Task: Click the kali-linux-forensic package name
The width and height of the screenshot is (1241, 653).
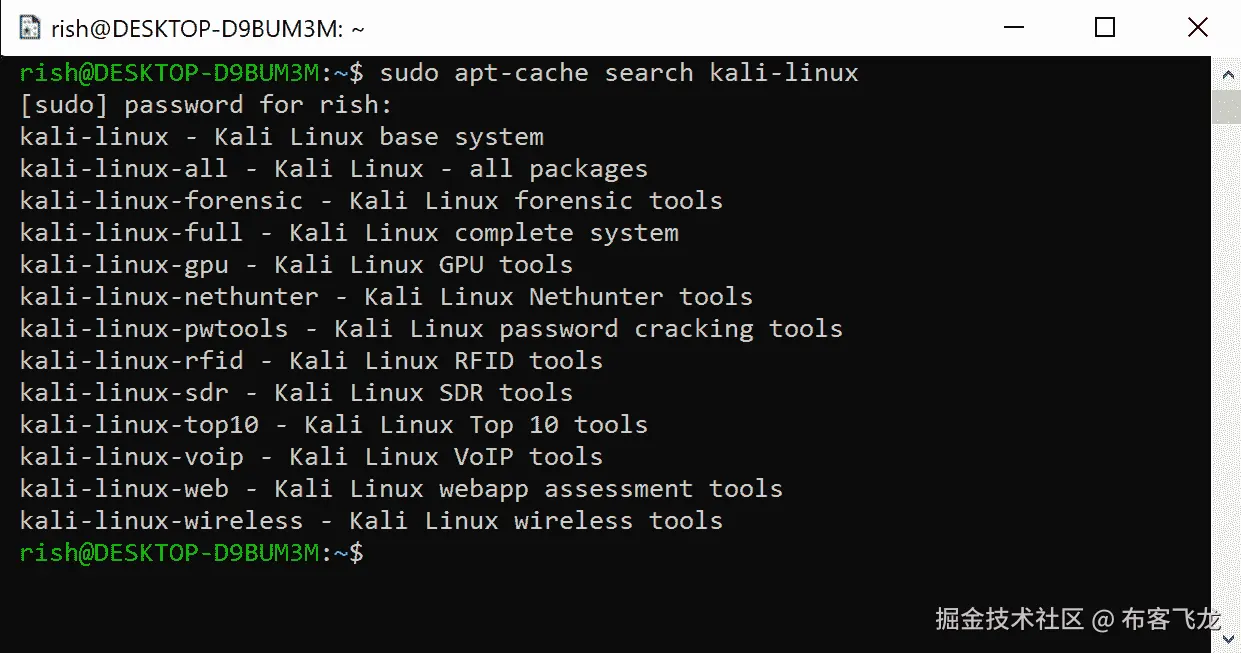Action: tap(161, 201)
